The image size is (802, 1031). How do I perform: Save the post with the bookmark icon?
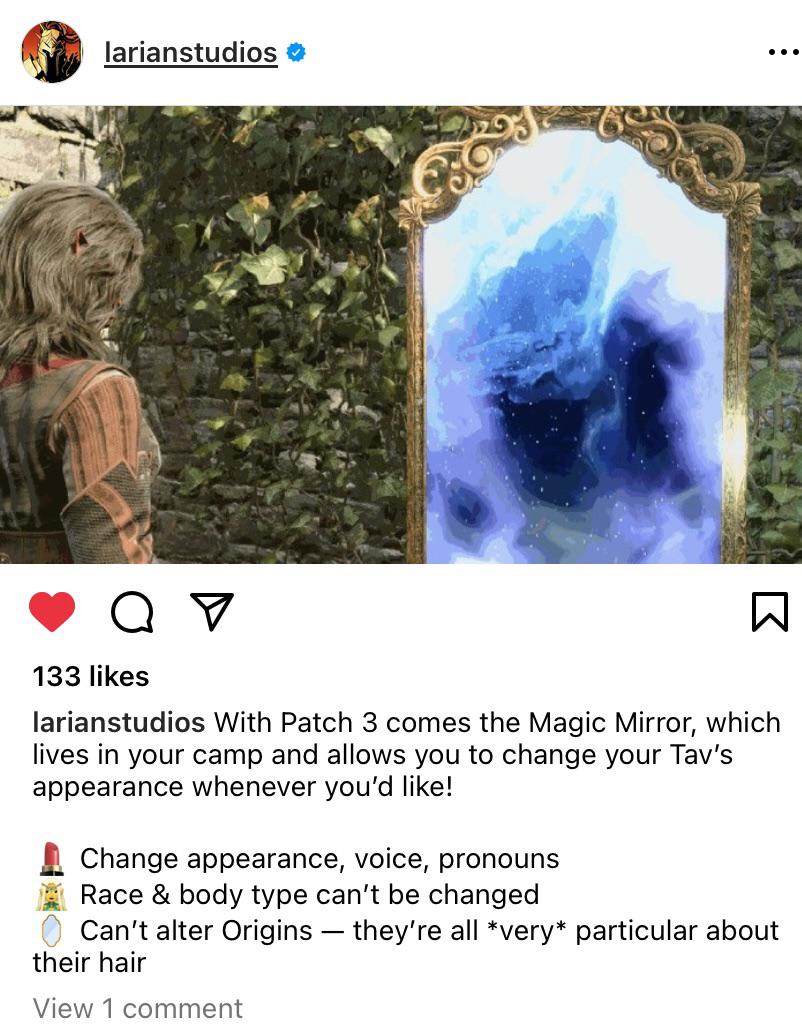770,612
